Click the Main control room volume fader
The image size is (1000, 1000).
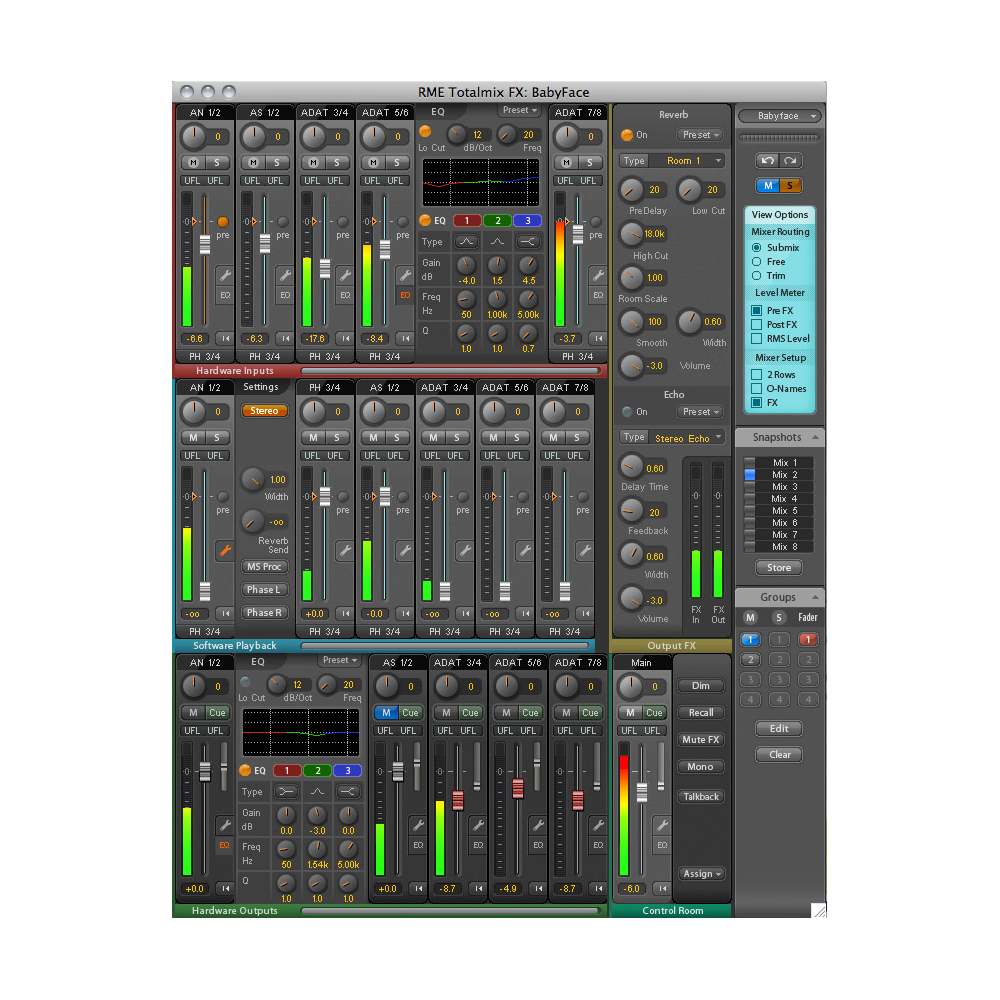coord(642,788)
